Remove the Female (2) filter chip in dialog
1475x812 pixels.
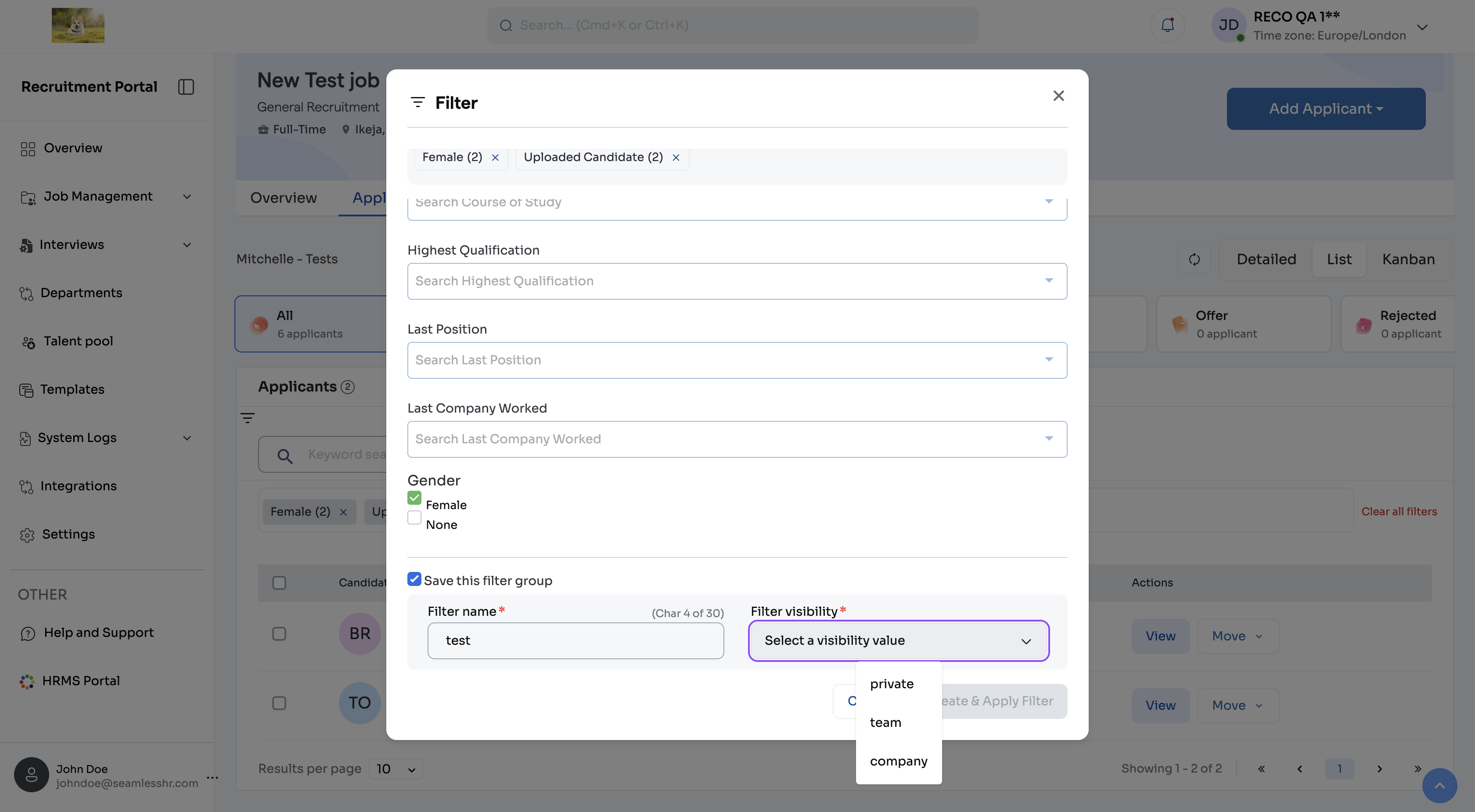(495, 158)
